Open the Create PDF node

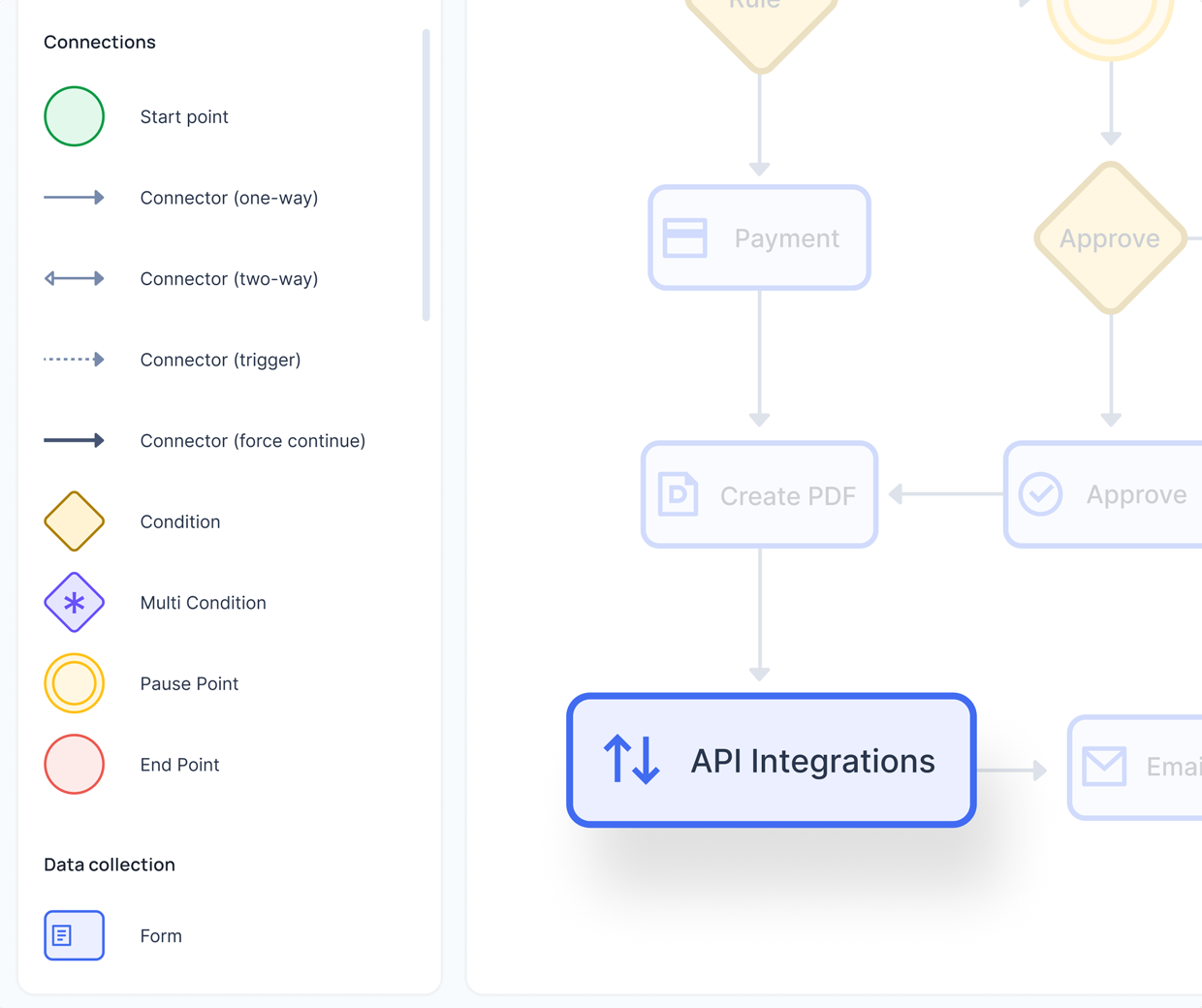(x=760, y=495)
